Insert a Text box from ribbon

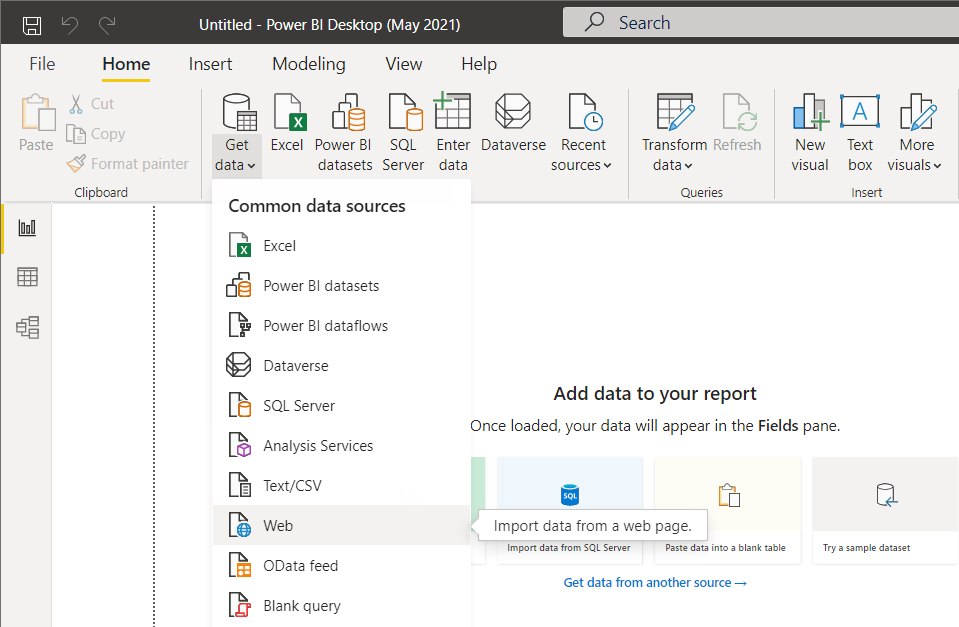860,132
